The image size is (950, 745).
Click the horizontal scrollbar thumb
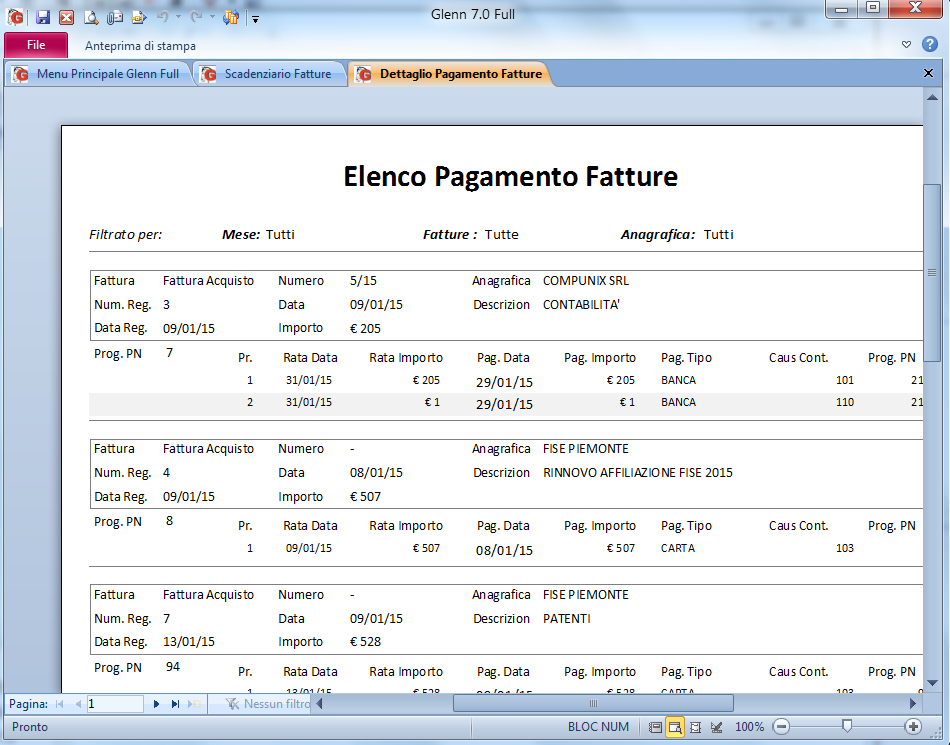click(x=593, y=703)
